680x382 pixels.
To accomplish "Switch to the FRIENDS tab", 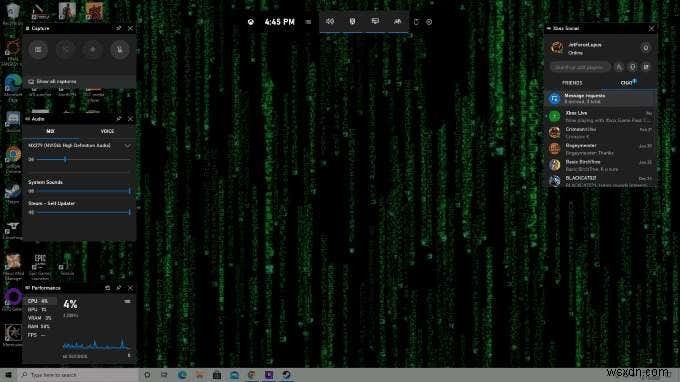I will tap(572, 83).
